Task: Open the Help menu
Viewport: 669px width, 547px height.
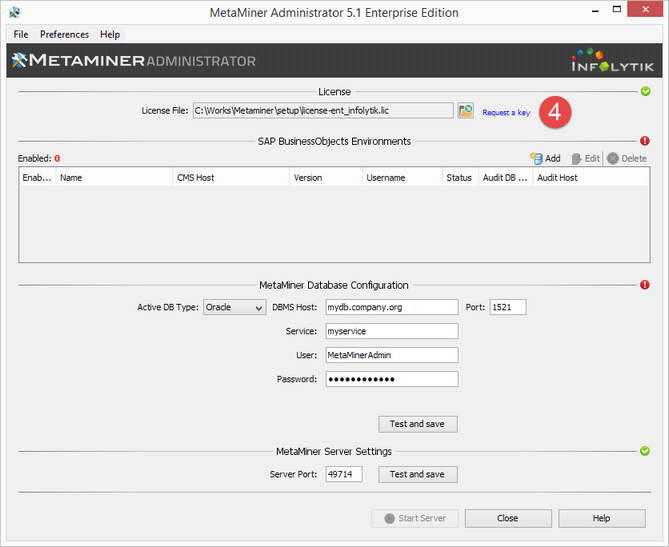Action: (110, 34)
